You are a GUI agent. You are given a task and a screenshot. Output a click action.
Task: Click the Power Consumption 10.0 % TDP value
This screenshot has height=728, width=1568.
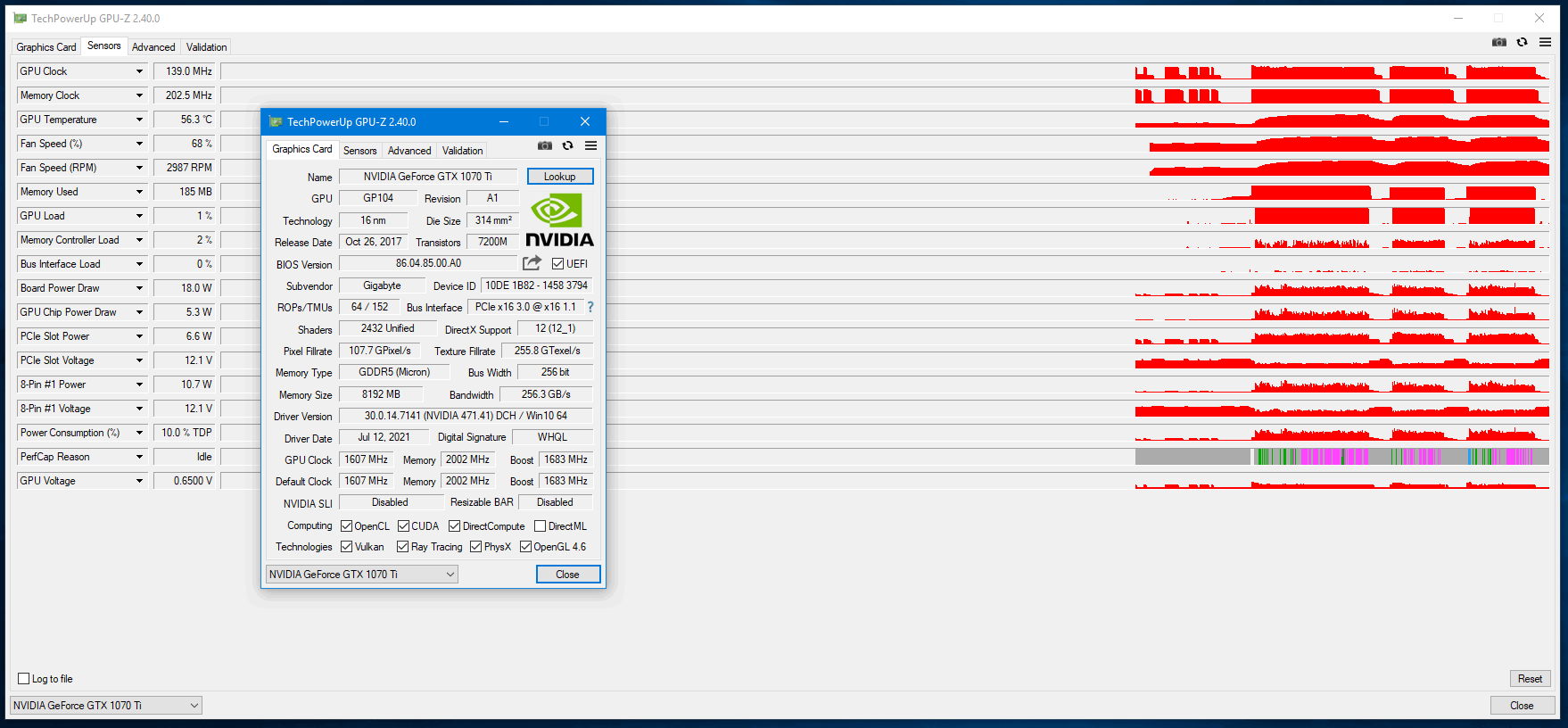[x=185, y=433]
